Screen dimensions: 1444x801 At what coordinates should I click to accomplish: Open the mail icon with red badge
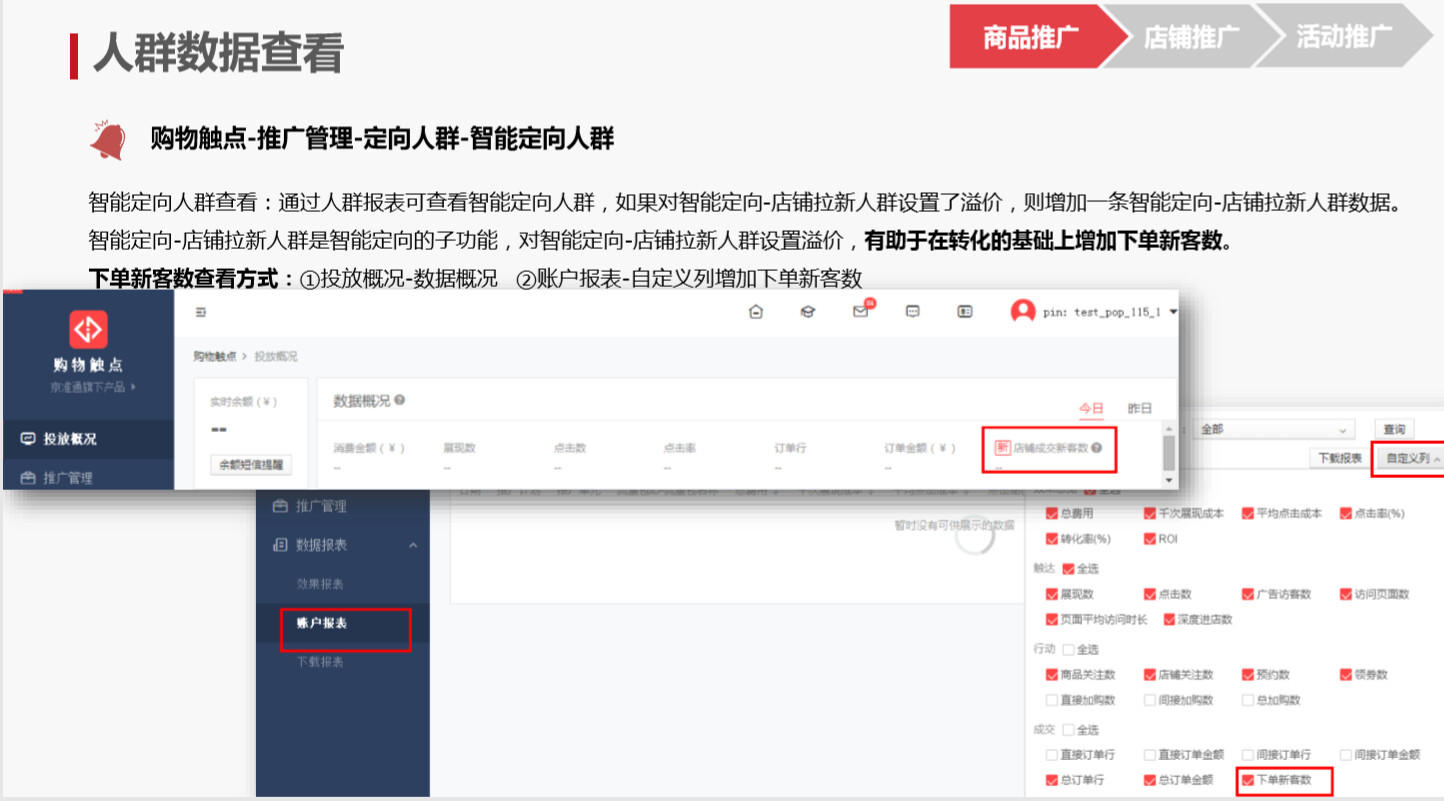click(861, 310)
